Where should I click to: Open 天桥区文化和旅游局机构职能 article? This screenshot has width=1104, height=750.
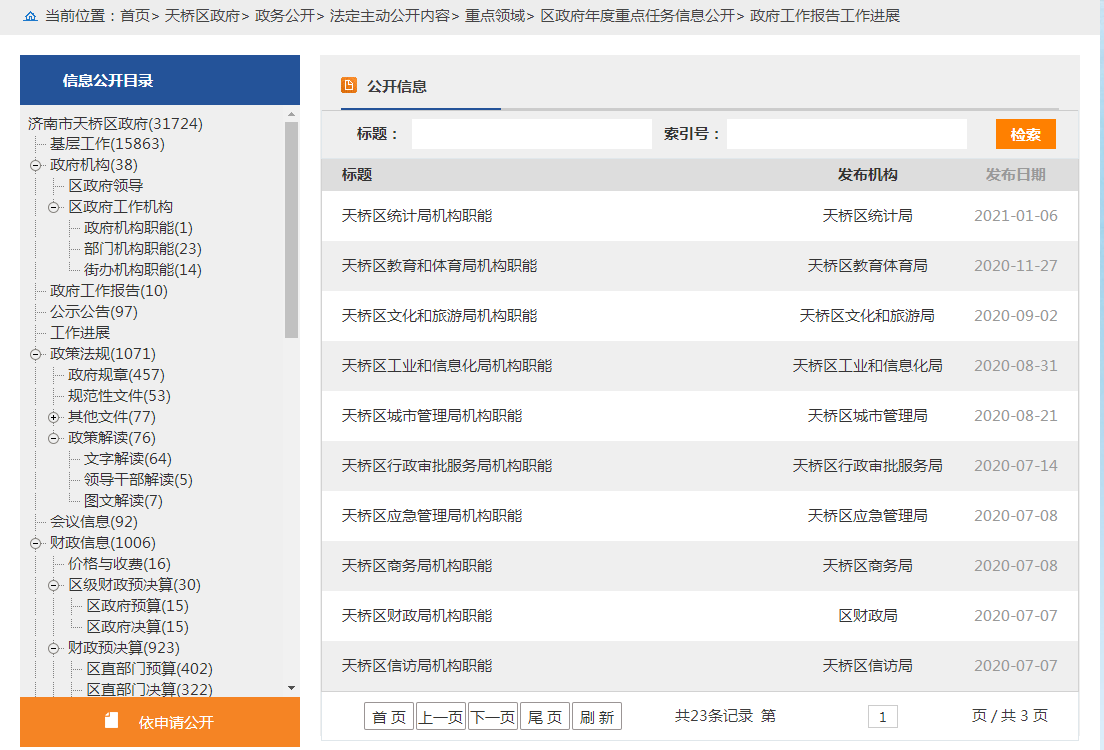[x=439, y=316]
